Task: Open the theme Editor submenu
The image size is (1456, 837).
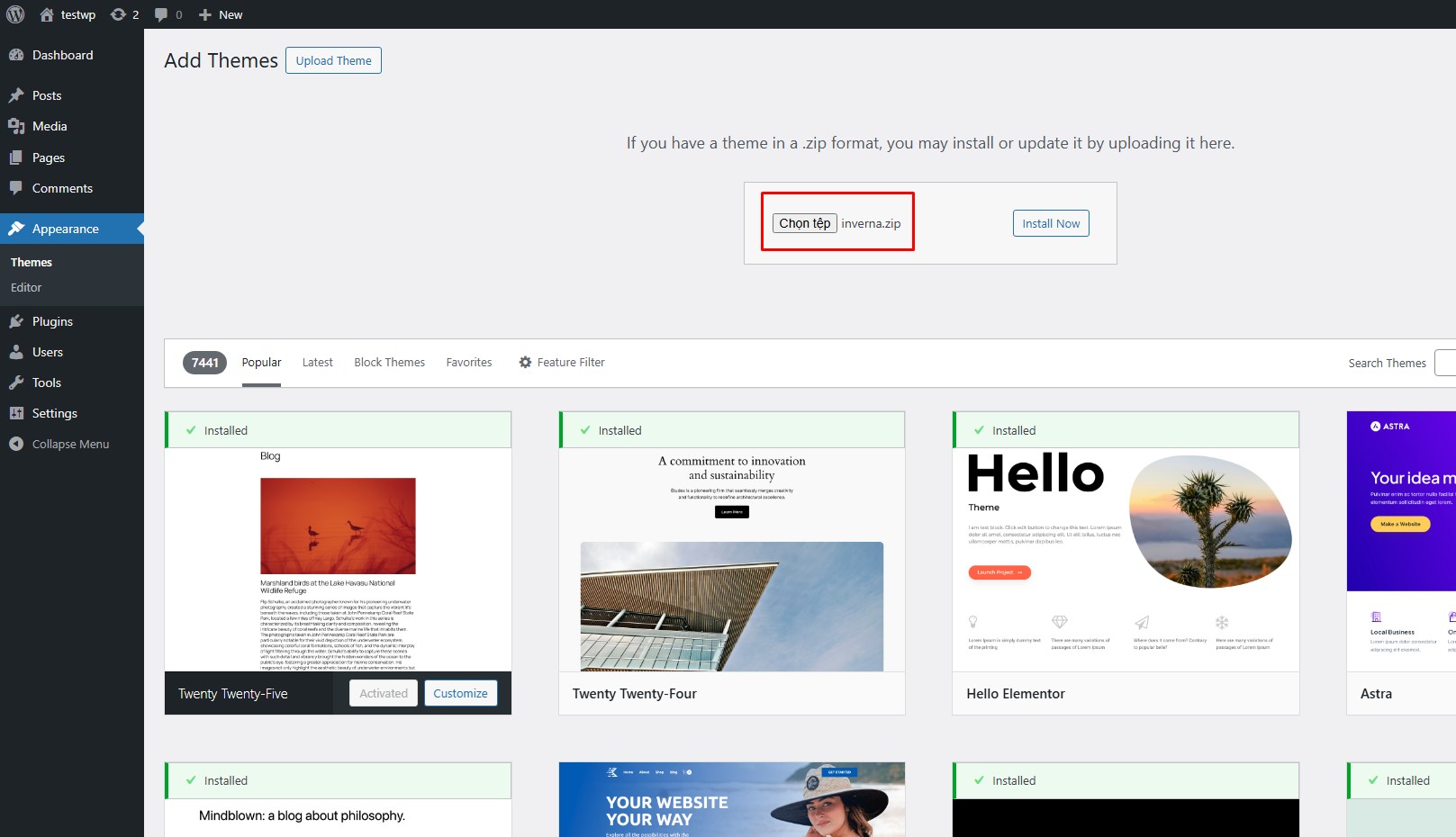Action: pos(26,287)
